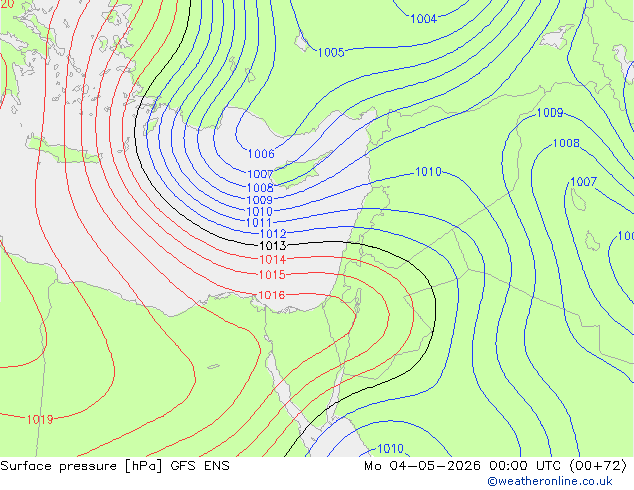Open the weatheronline.co.uk copyright text
634x490 pixels.
pyautogui.click(x=550, y=481)
